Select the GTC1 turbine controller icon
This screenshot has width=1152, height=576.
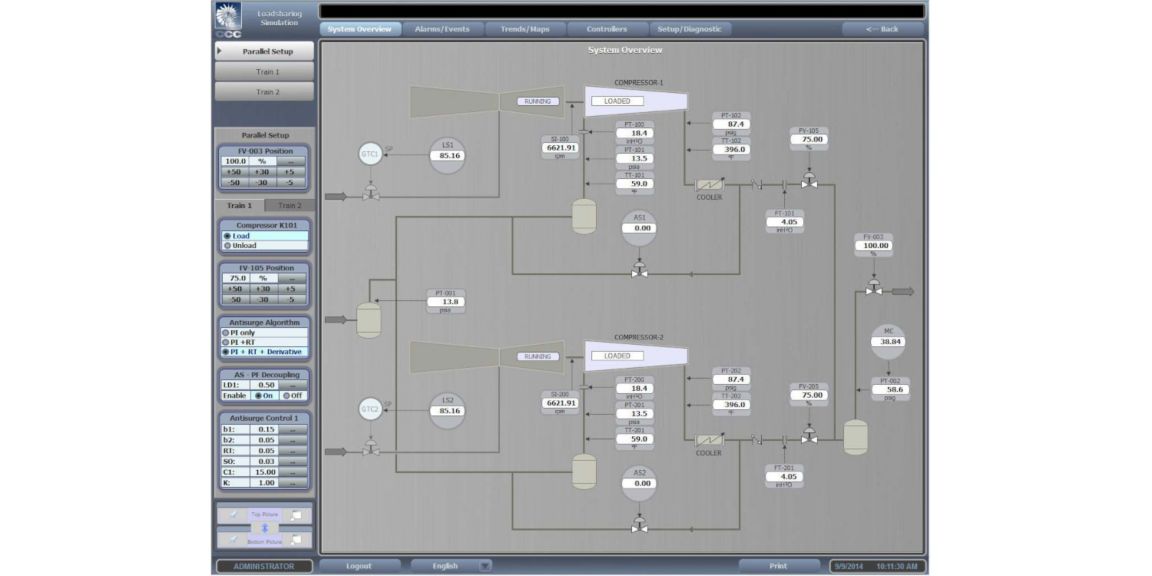click(x=370, y=154)
